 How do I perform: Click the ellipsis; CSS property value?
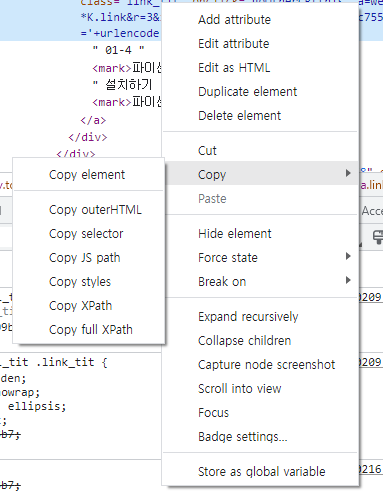37,406
